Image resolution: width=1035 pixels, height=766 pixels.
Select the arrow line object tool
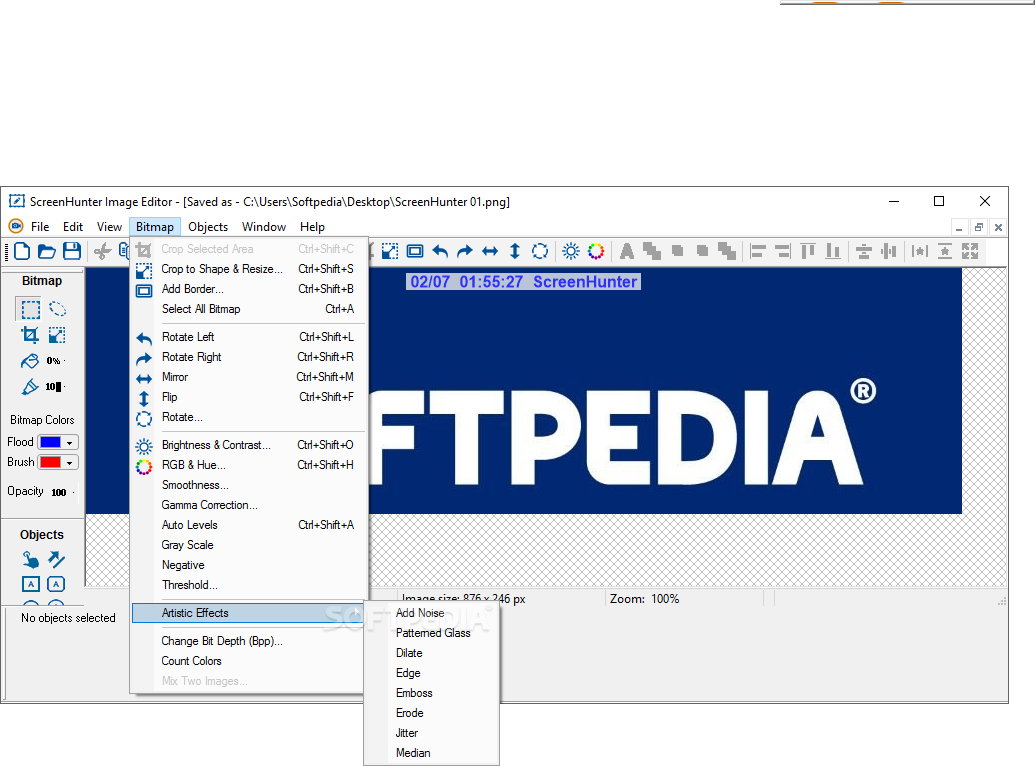tap(57, 560)
